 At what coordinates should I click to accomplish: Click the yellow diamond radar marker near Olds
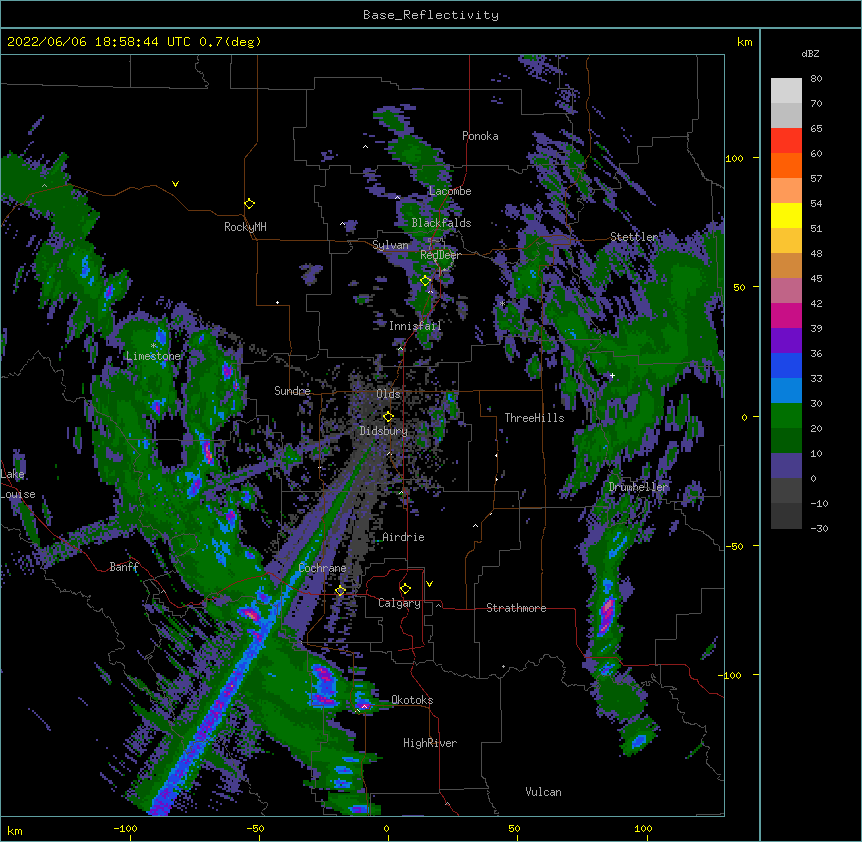(388, 417)
